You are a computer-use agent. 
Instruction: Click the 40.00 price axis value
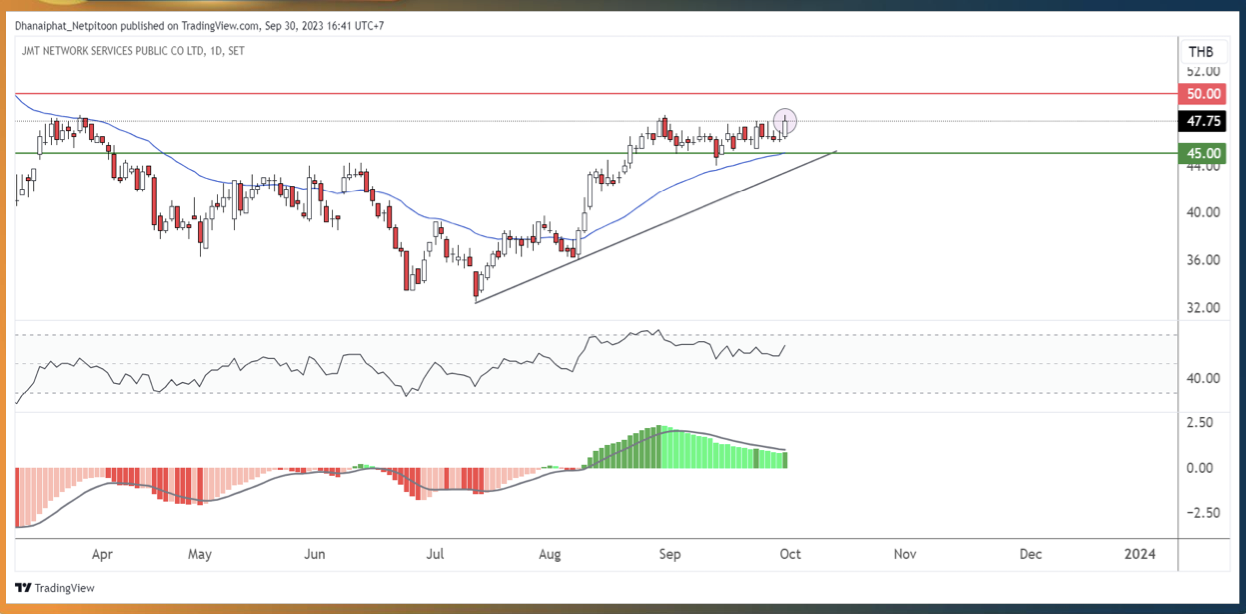(1202, 212)
